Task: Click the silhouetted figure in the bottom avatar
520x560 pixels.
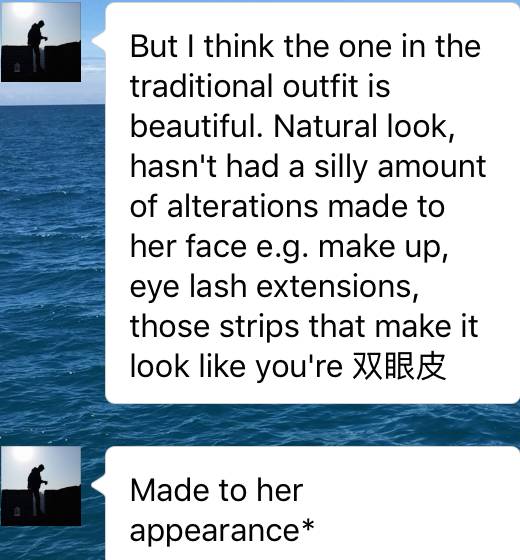Action: click(37, 487)
